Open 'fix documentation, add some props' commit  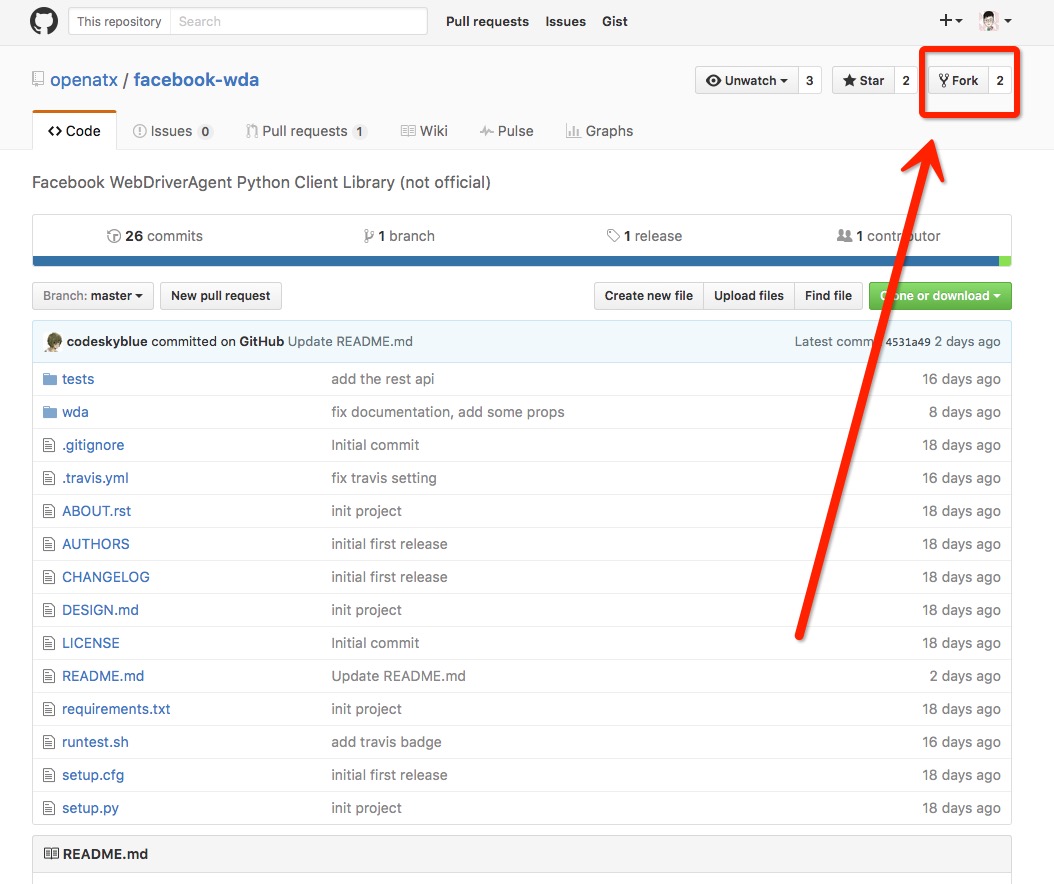click(448, 412)
